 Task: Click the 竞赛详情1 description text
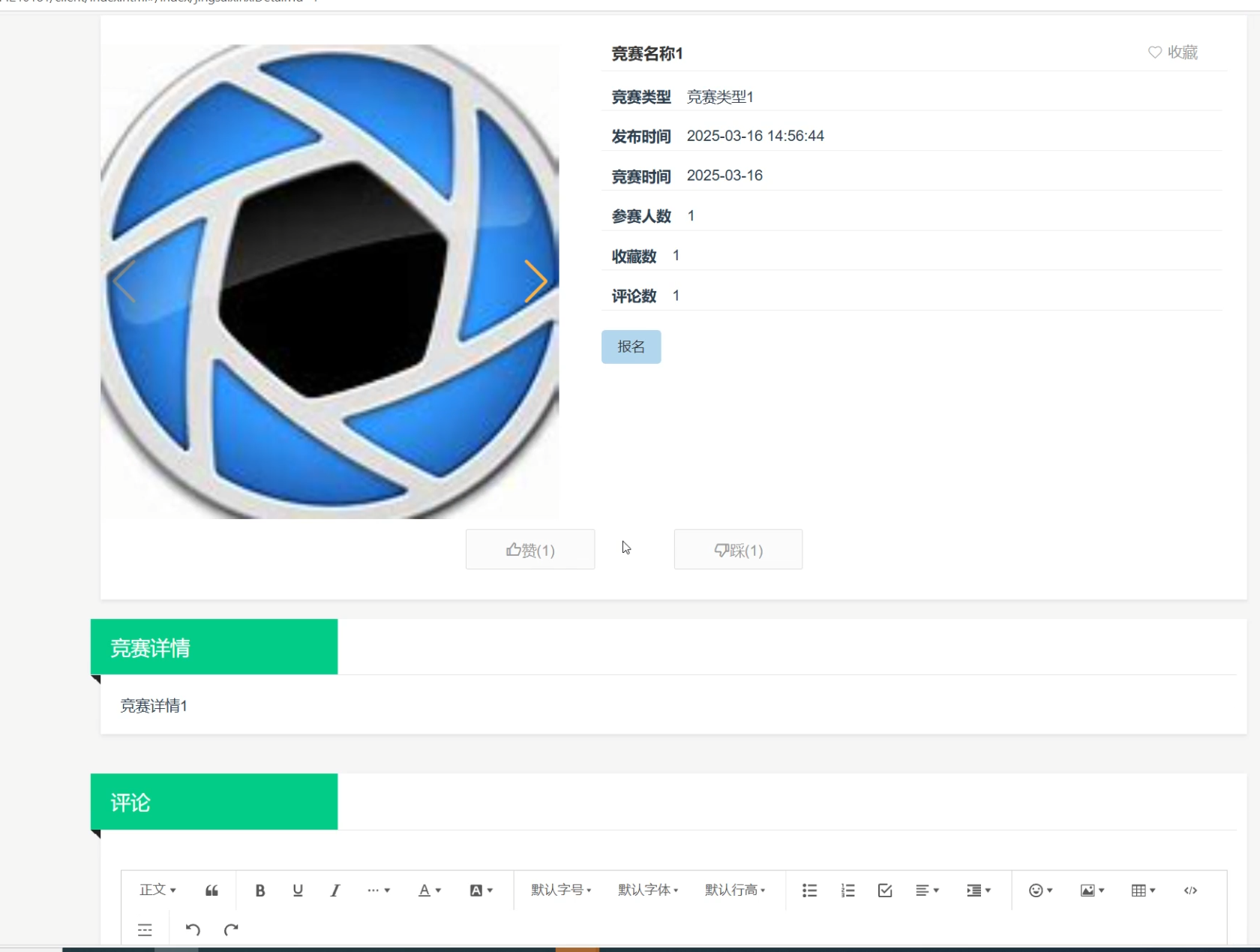pos(154,705)
